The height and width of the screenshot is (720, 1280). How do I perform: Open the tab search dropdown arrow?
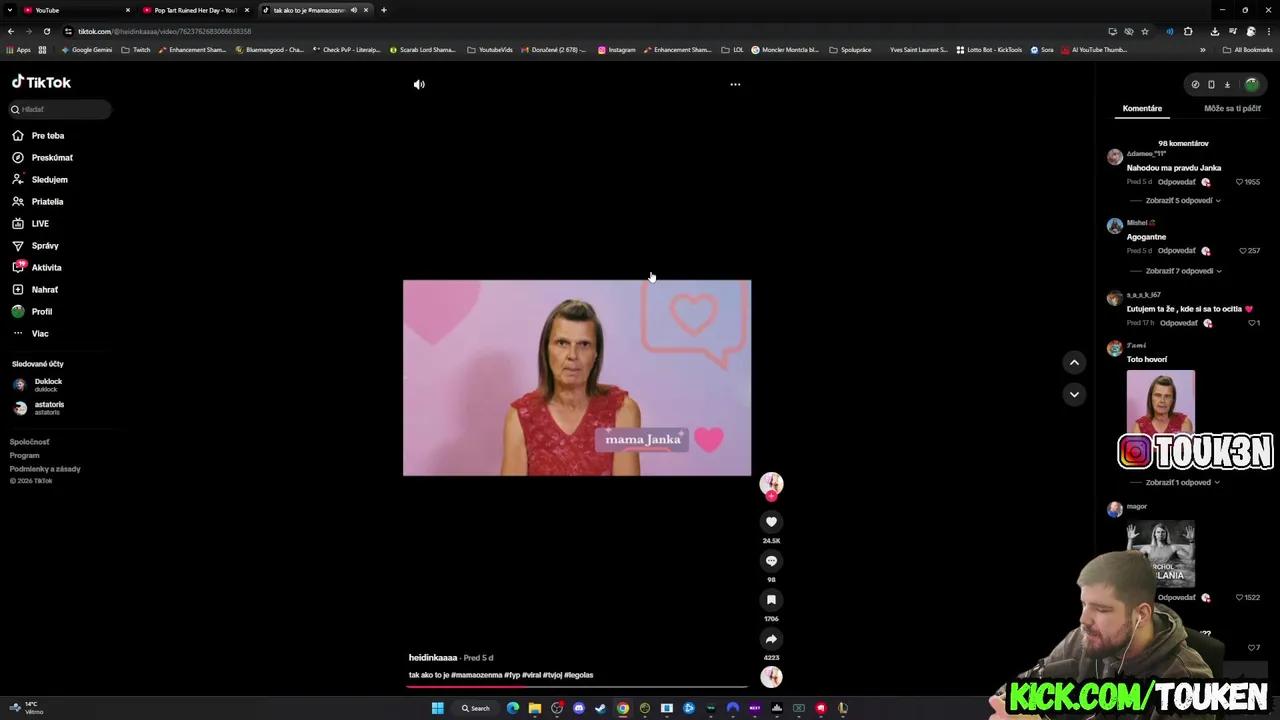click(x=10, y=10)
